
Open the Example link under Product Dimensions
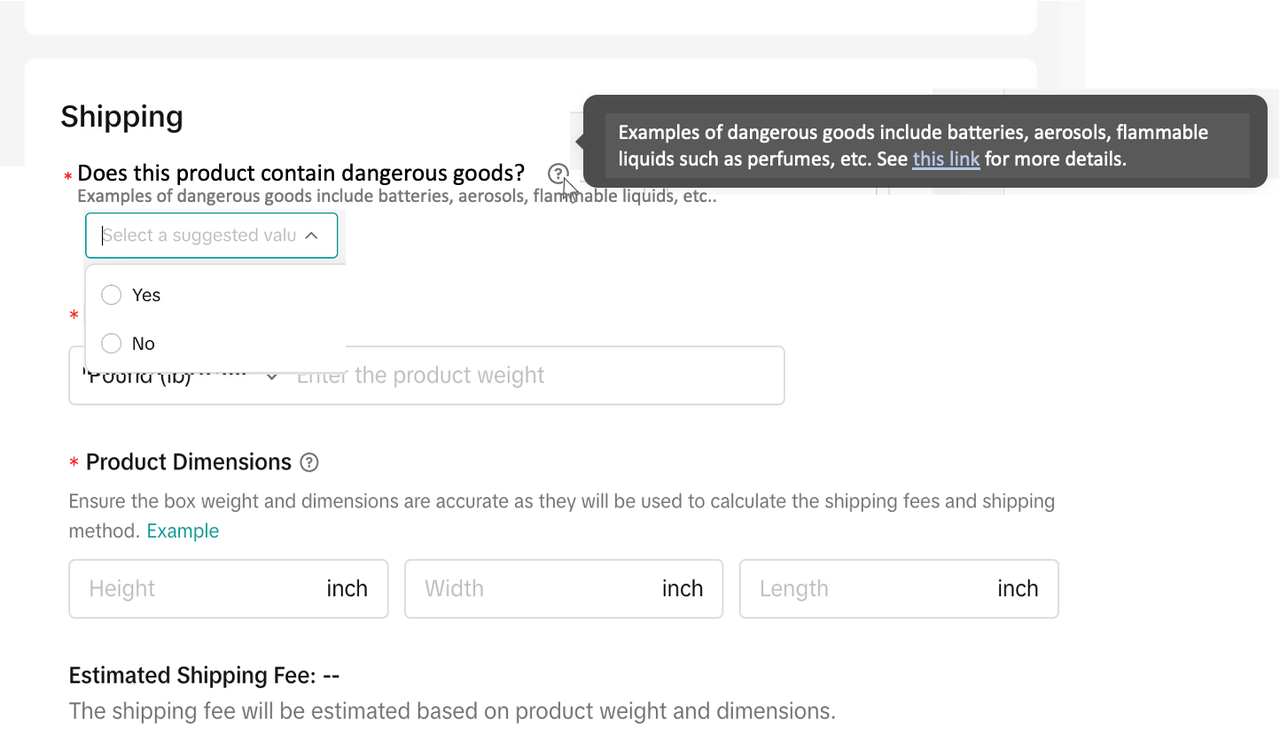(x=182, y=531)
